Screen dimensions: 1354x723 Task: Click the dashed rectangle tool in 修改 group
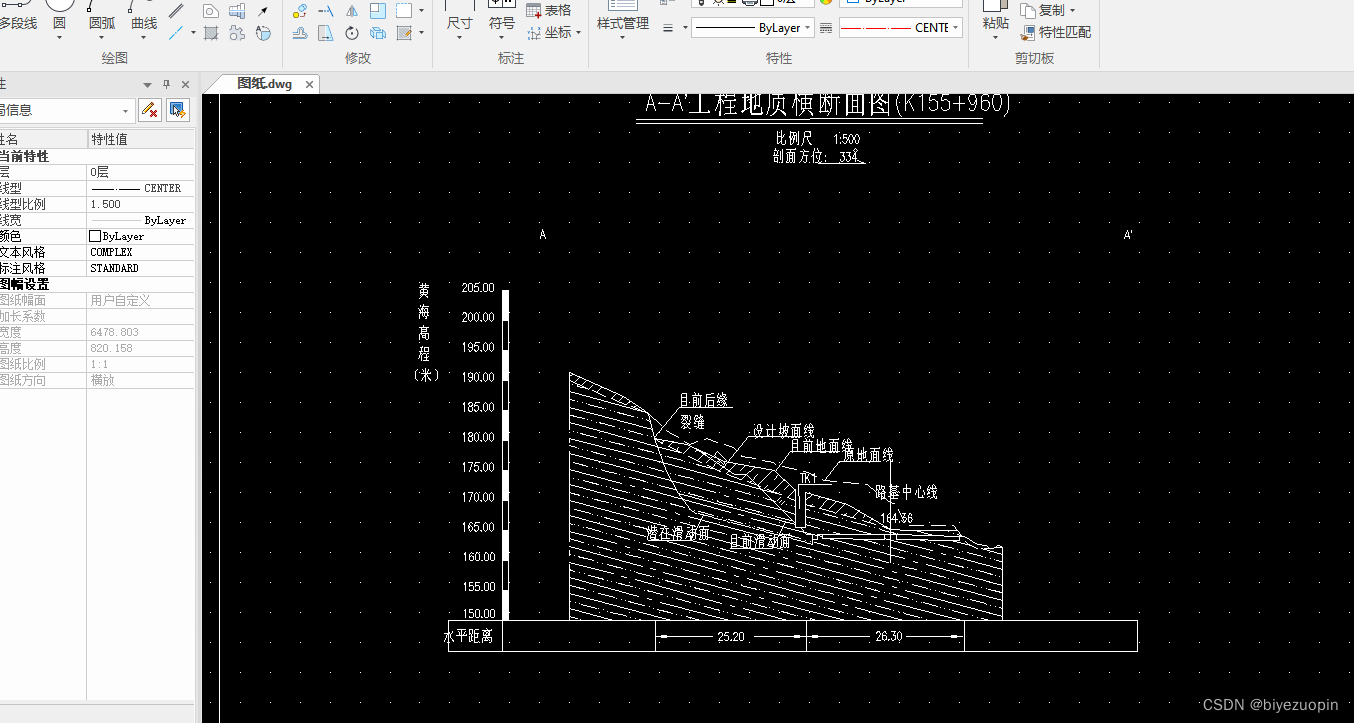(404, 11)
